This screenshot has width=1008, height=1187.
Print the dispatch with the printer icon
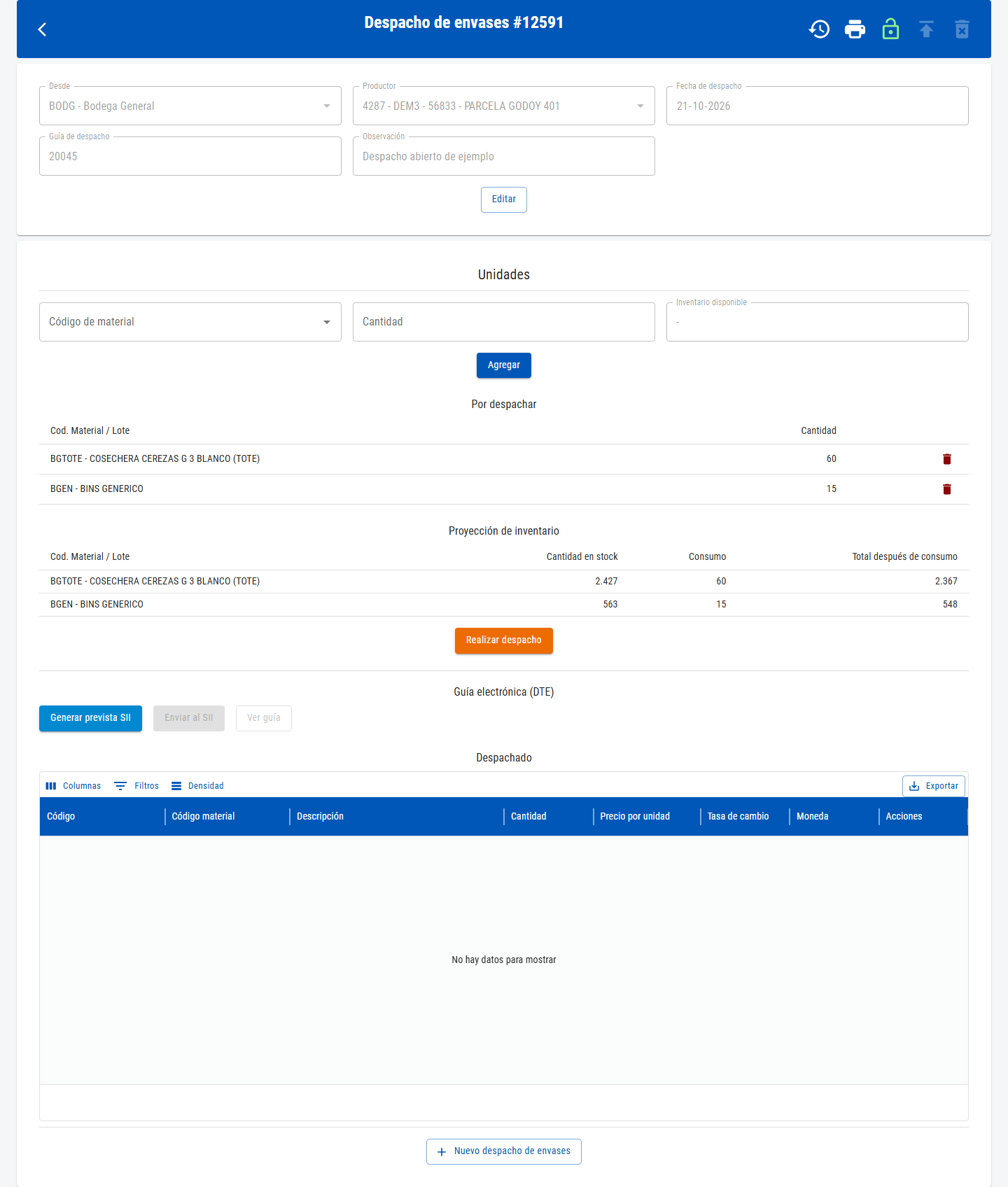[x=855, y=29]
